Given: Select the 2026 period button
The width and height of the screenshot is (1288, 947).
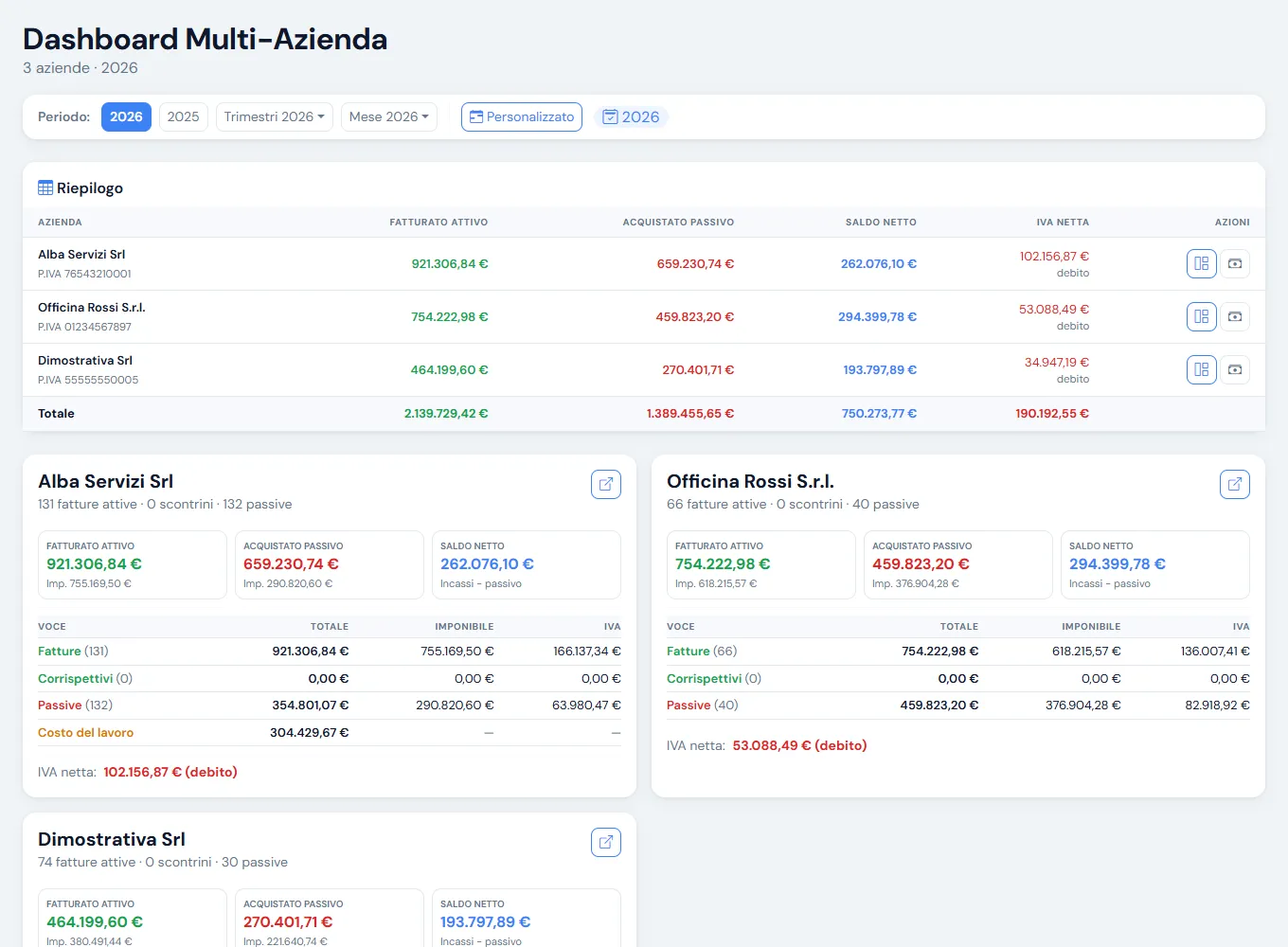Looking at the screenshot, I should [x=126, y=116].
